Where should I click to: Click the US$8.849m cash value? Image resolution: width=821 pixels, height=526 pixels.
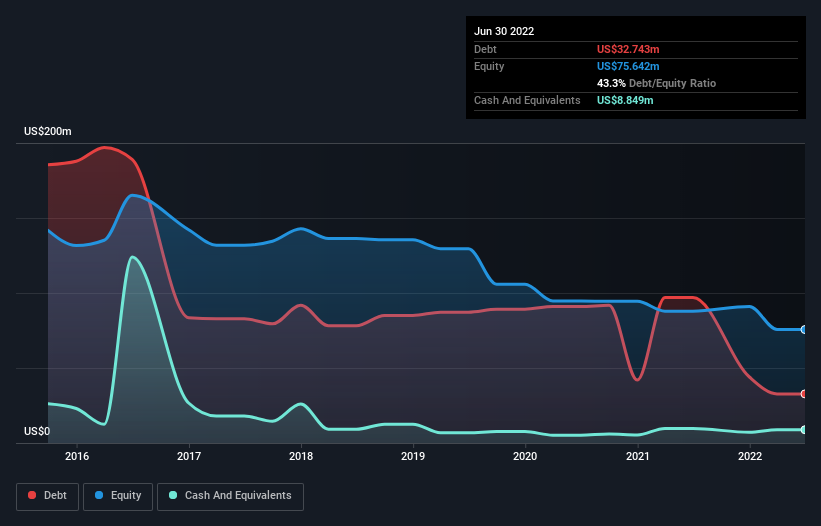point(625,100)
